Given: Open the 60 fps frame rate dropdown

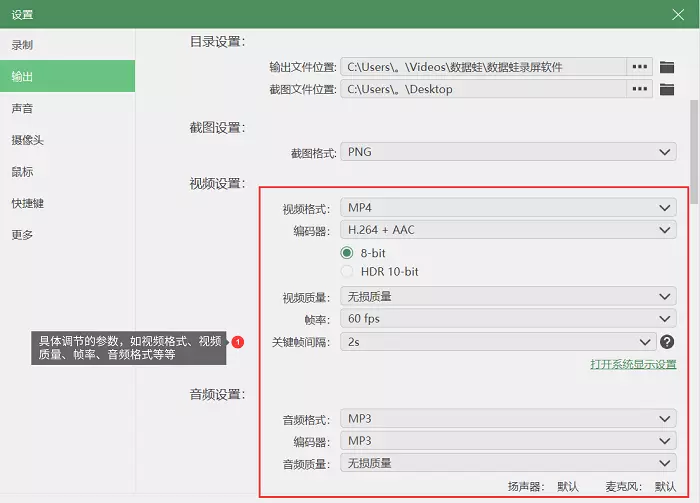Looking at the screenshot, I should (508, 319).
